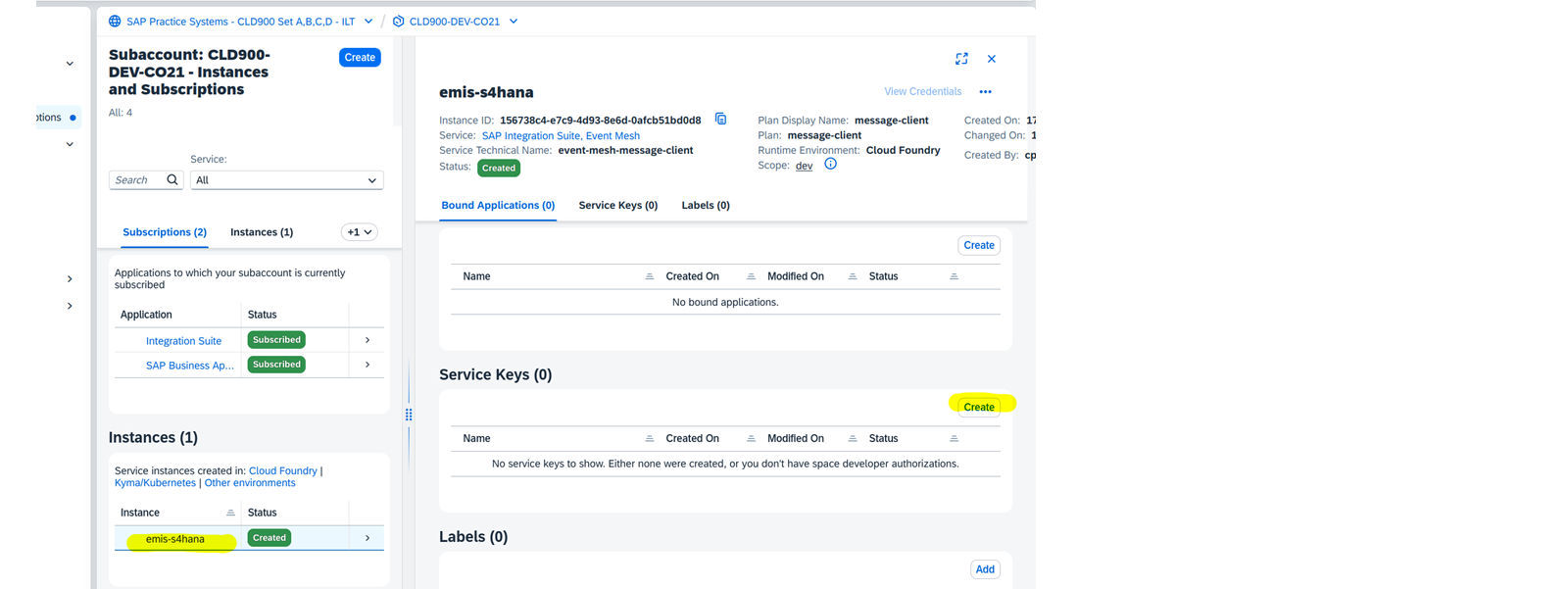This screenshot has height=589, width=1568.
Task: Sort Instances table by Instance column icon
Action: (x=230, y=513)
